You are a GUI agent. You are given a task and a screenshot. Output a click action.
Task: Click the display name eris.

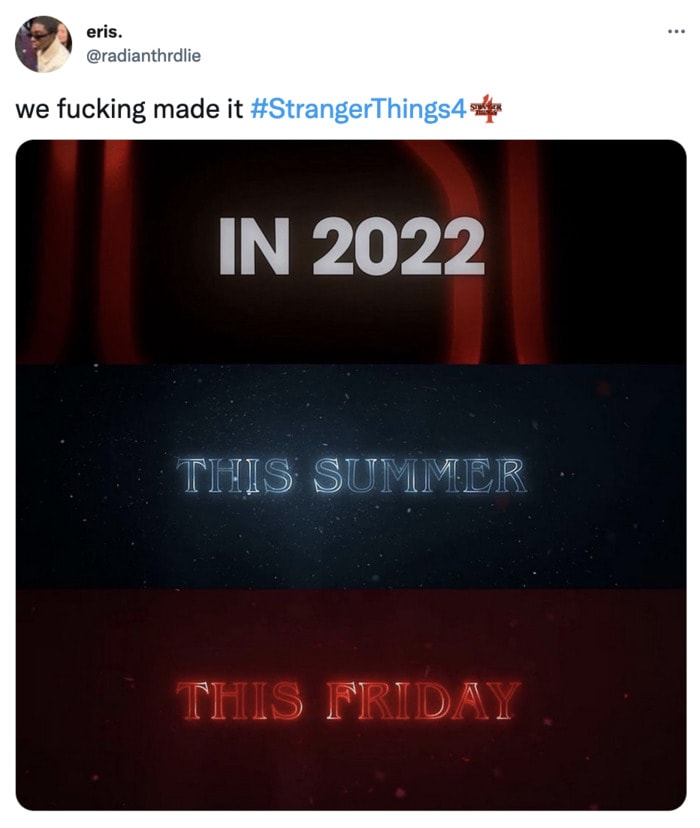pos(104,32)
